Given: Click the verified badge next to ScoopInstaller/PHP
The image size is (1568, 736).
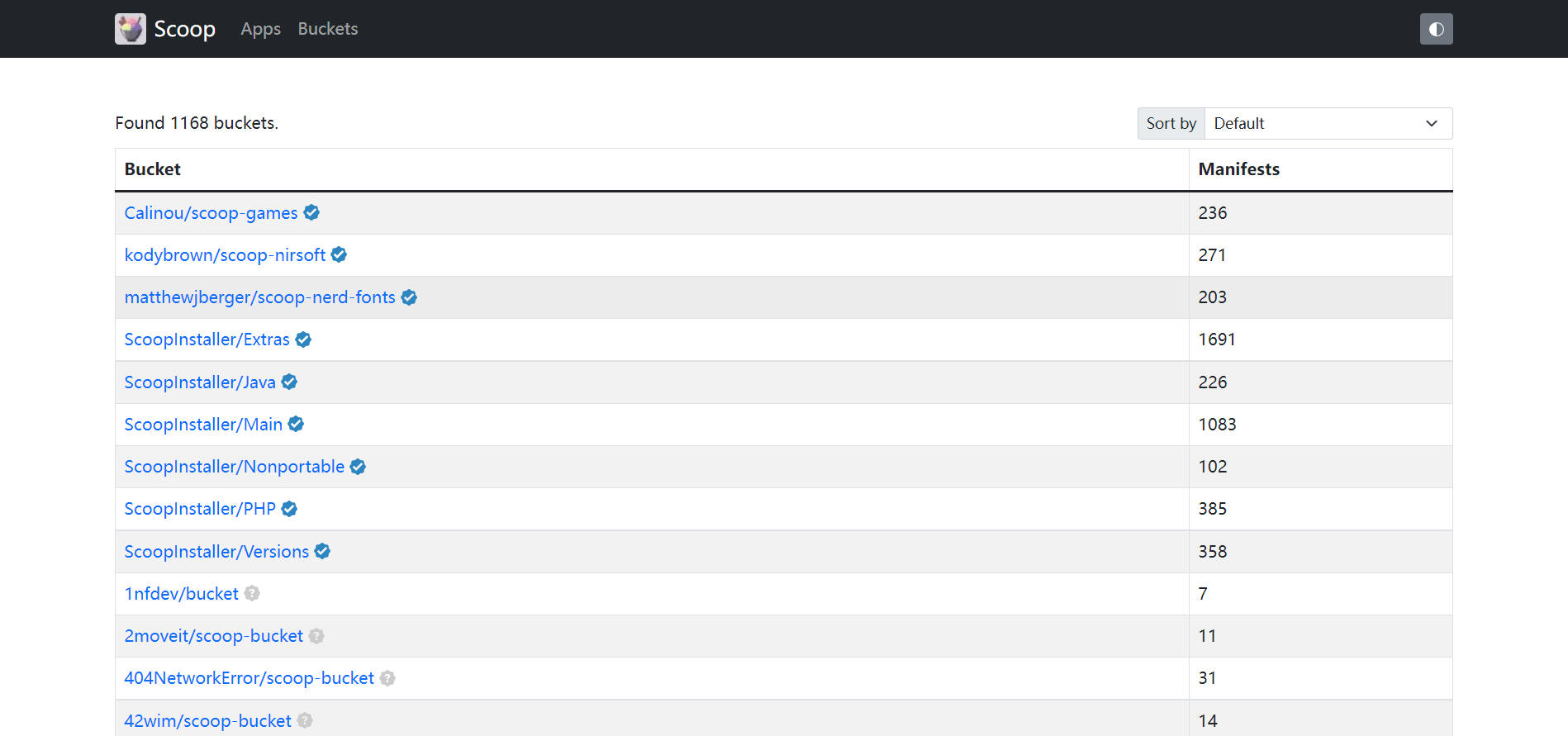Looking at the screenshot, I should (288, 508).
